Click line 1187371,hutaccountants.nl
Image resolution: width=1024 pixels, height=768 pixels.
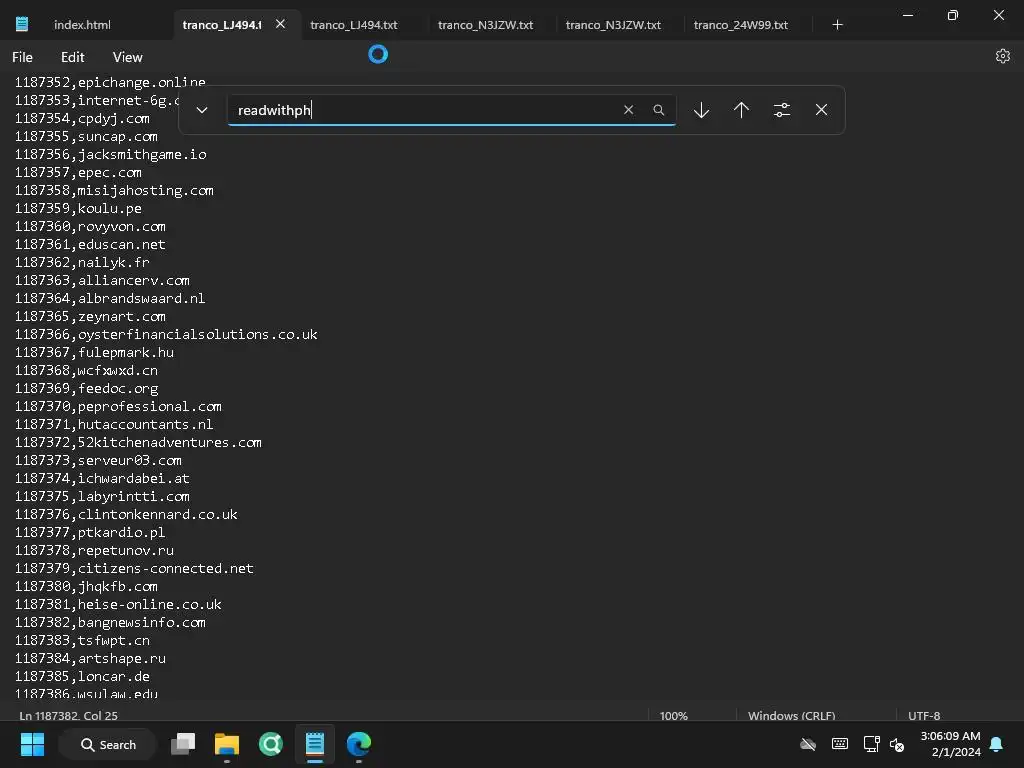114,424
